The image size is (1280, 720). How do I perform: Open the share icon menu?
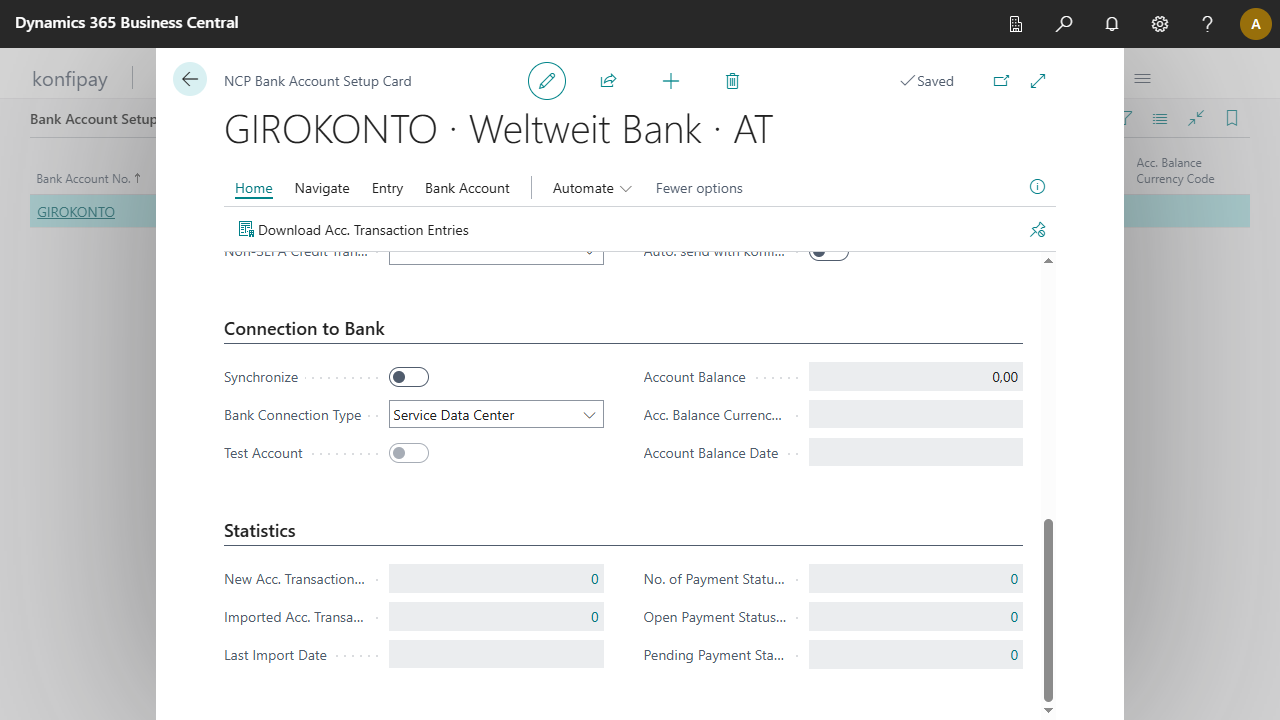pos(608,81)
